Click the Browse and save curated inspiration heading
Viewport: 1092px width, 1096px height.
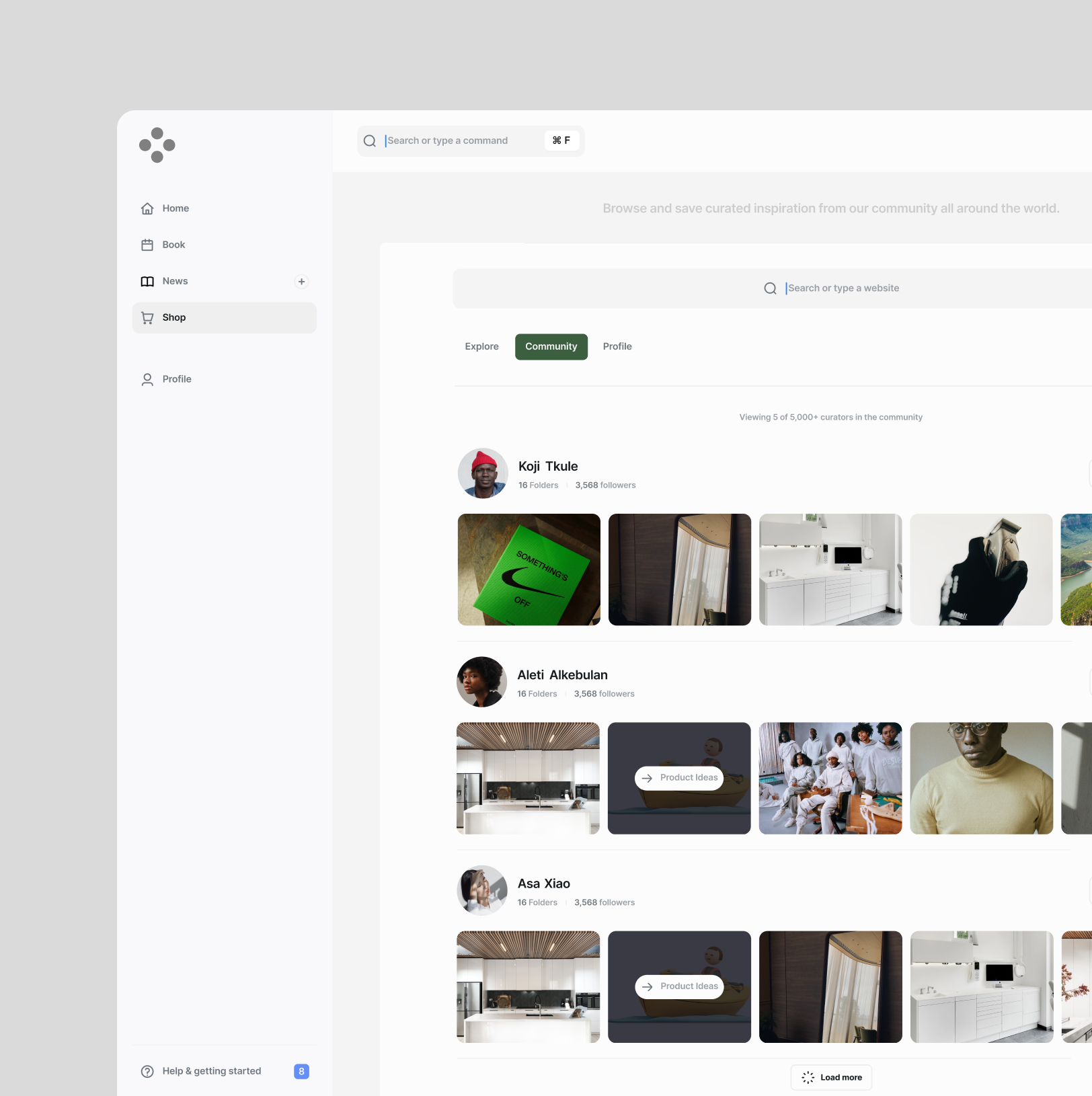(x=831, y=208)
